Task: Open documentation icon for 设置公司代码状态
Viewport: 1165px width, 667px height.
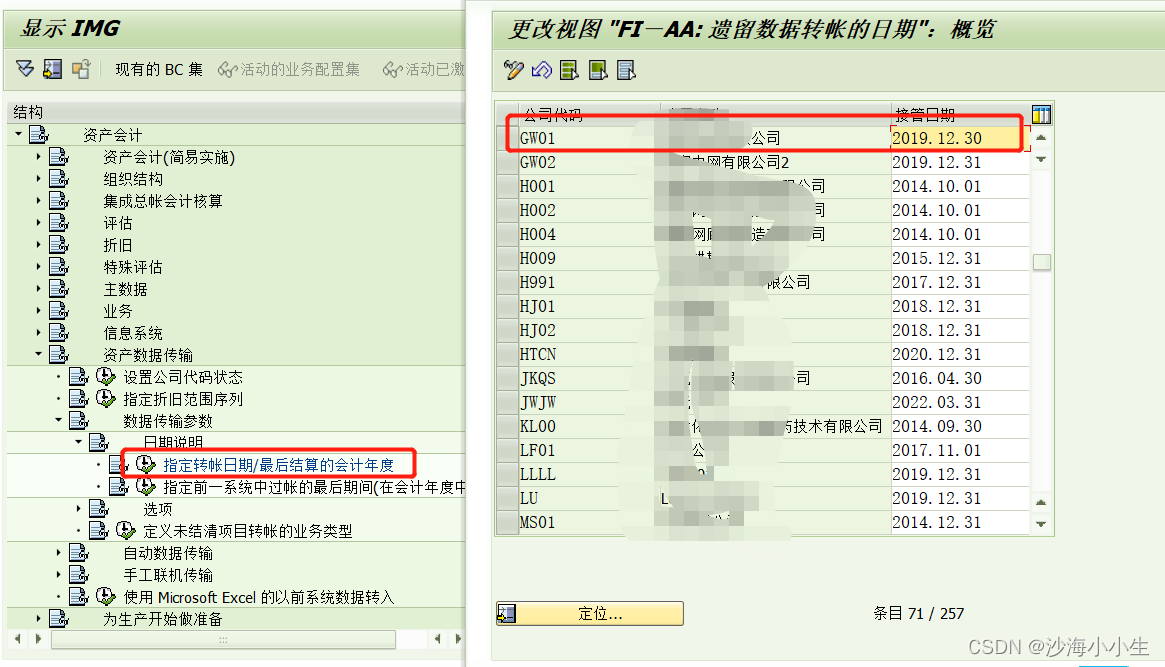Action: pos(79,377)
